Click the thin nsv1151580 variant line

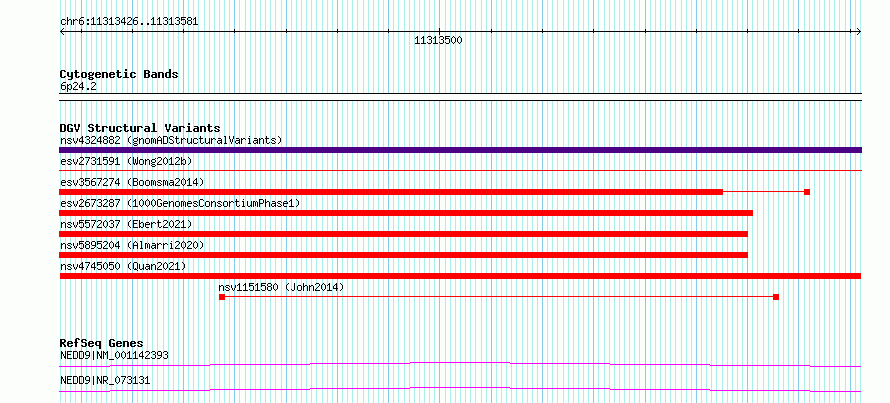tap(499, 297)
